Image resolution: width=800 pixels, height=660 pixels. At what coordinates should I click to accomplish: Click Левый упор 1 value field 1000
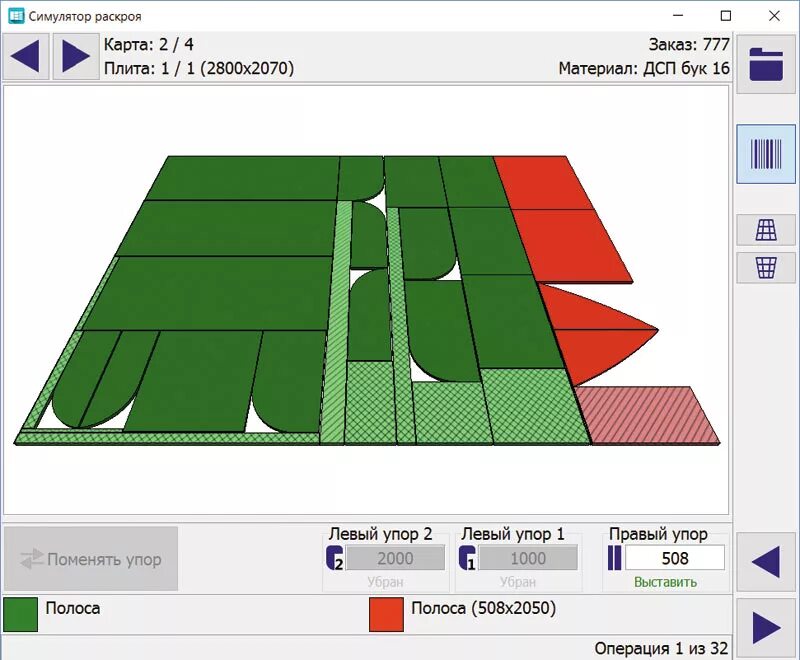528,558
